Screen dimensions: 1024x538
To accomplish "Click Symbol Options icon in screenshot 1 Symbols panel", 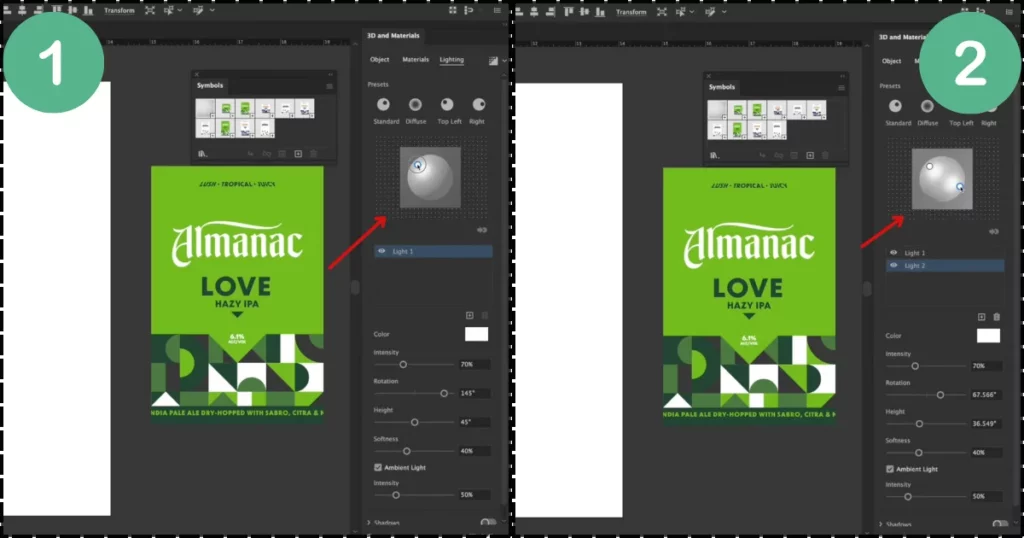I will click(x=282, y=154).
